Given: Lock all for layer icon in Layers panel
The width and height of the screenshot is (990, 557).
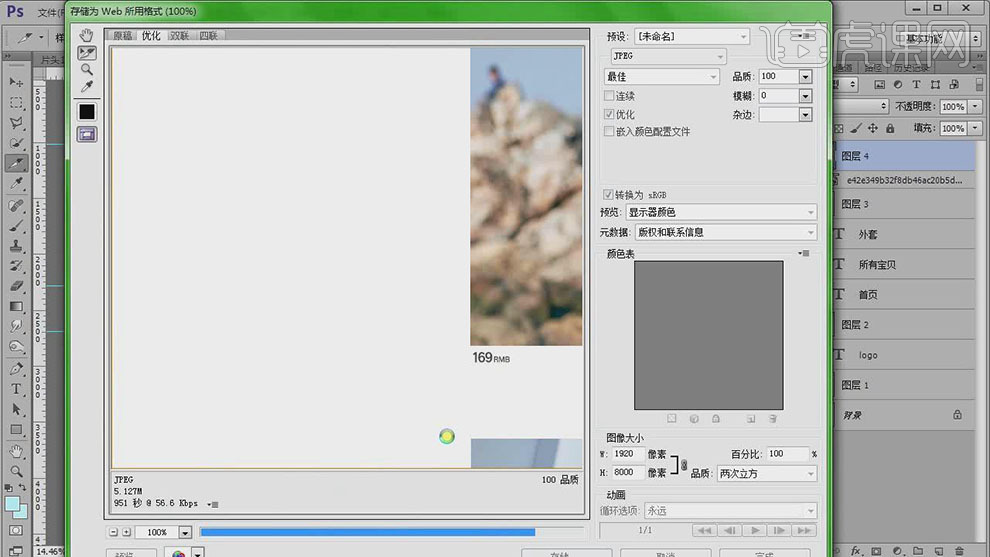Looking at the screenshot, I should click(890, 128).
